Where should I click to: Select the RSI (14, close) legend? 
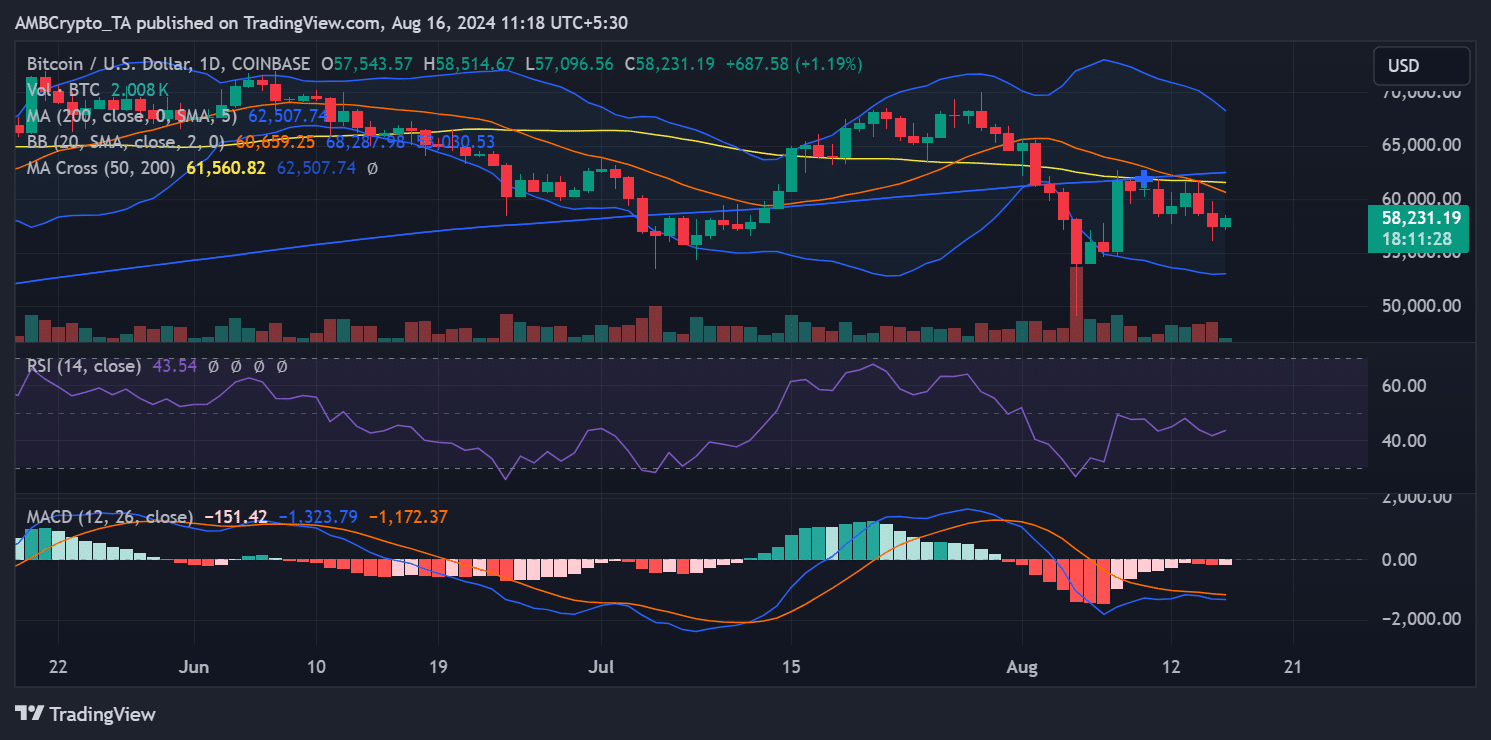pyautogui.click(x=84, y=366)
